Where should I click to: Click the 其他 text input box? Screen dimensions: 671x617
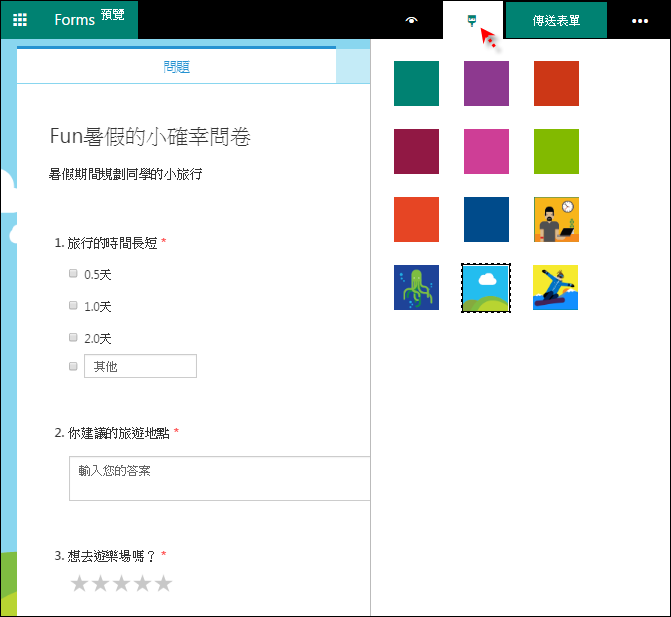(140, 366)
